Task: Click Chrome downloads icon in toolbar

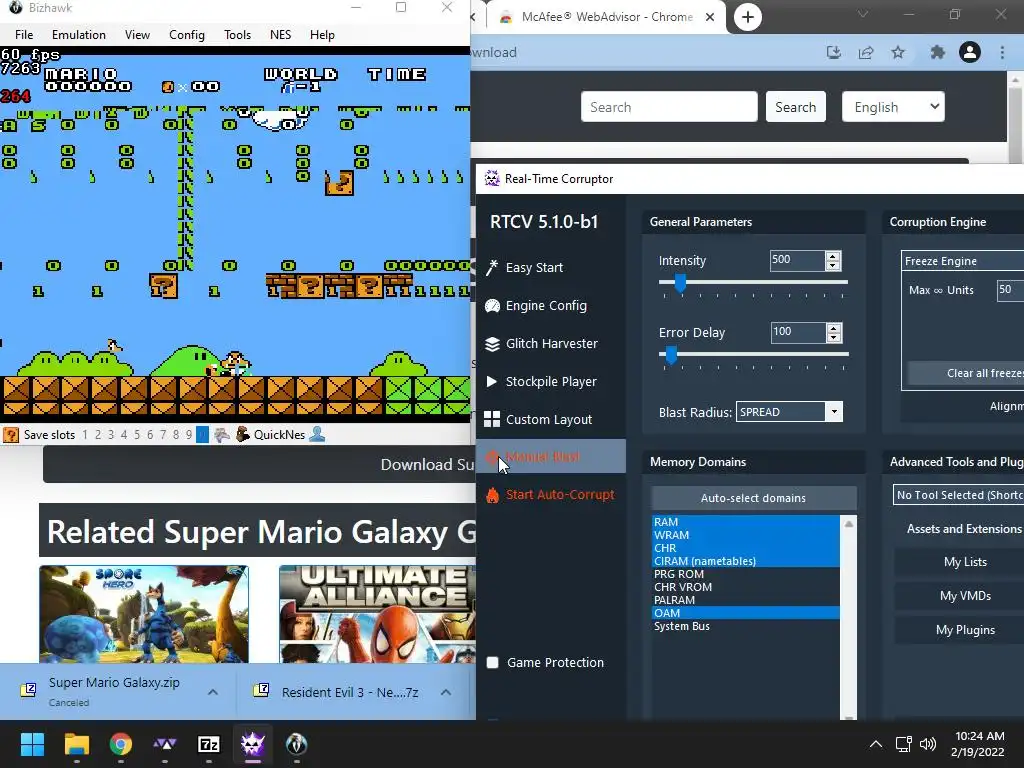Action: pos(834,52)
